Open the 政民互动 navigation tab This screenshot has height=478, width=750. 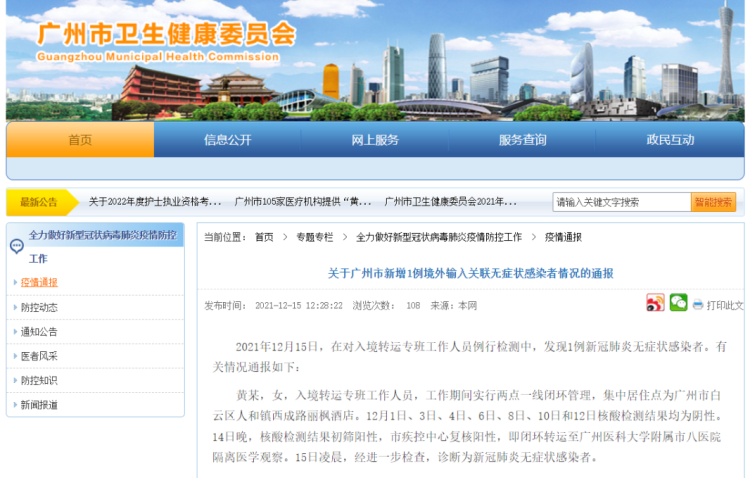670,140
